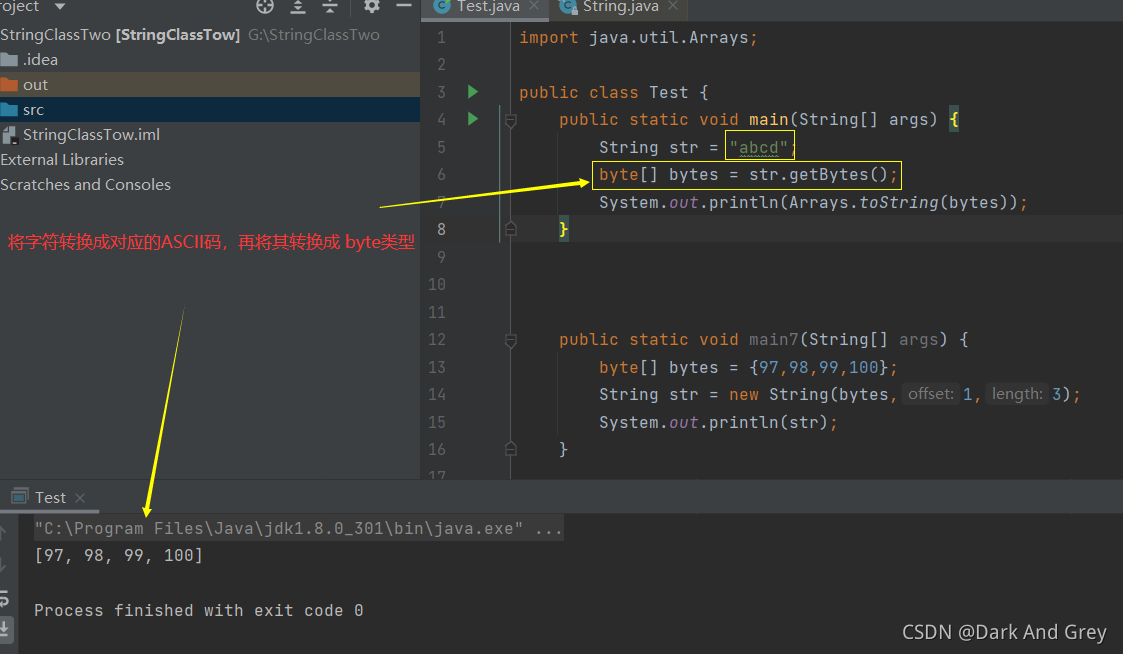Click line number 8 in gutter
Viewport: 1123px width, 654px height.
pyautogui.click(x=441, y=229)
